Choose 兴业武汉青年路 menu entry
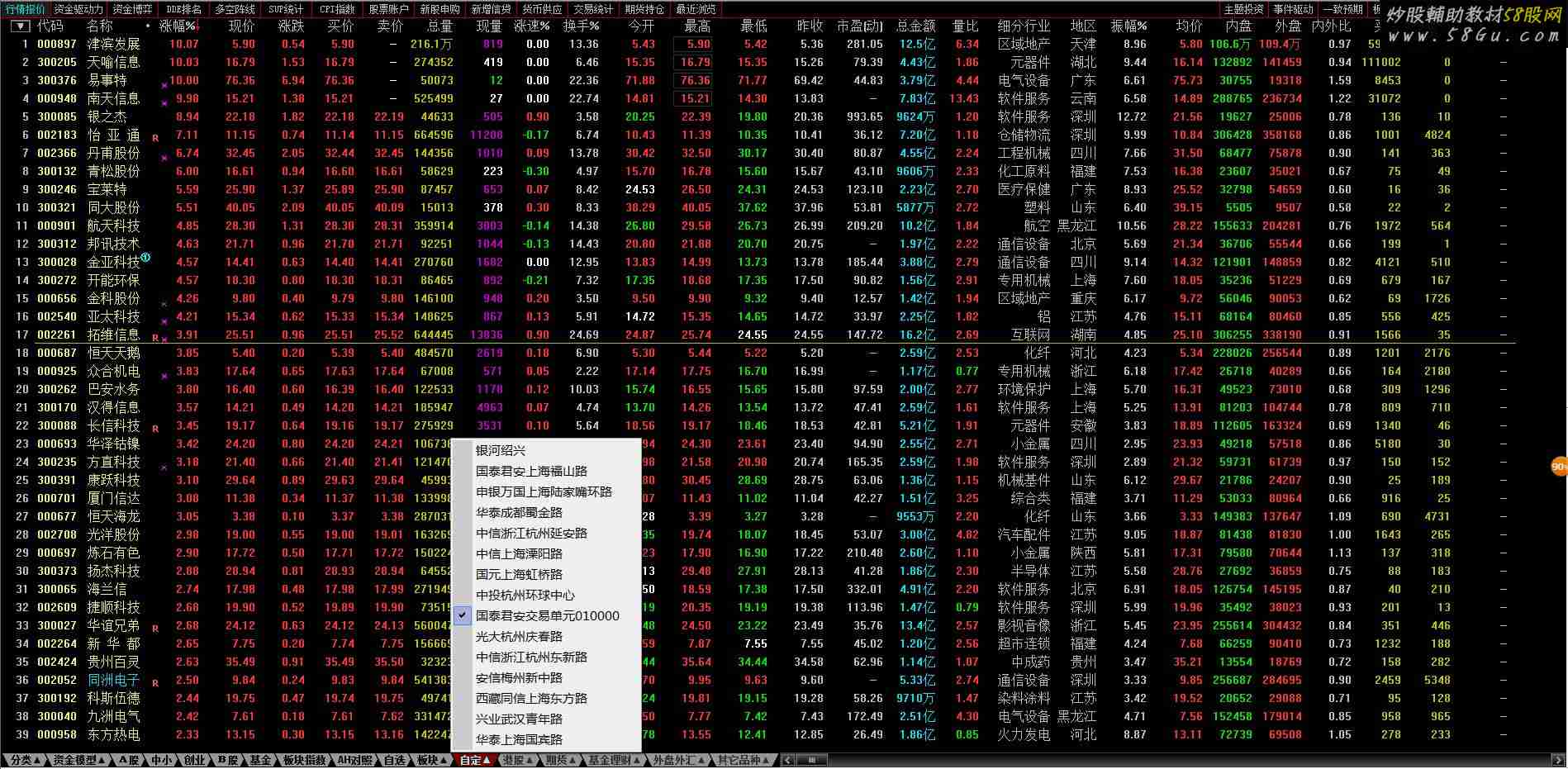The image size is (1568, 769). point(546,719)
